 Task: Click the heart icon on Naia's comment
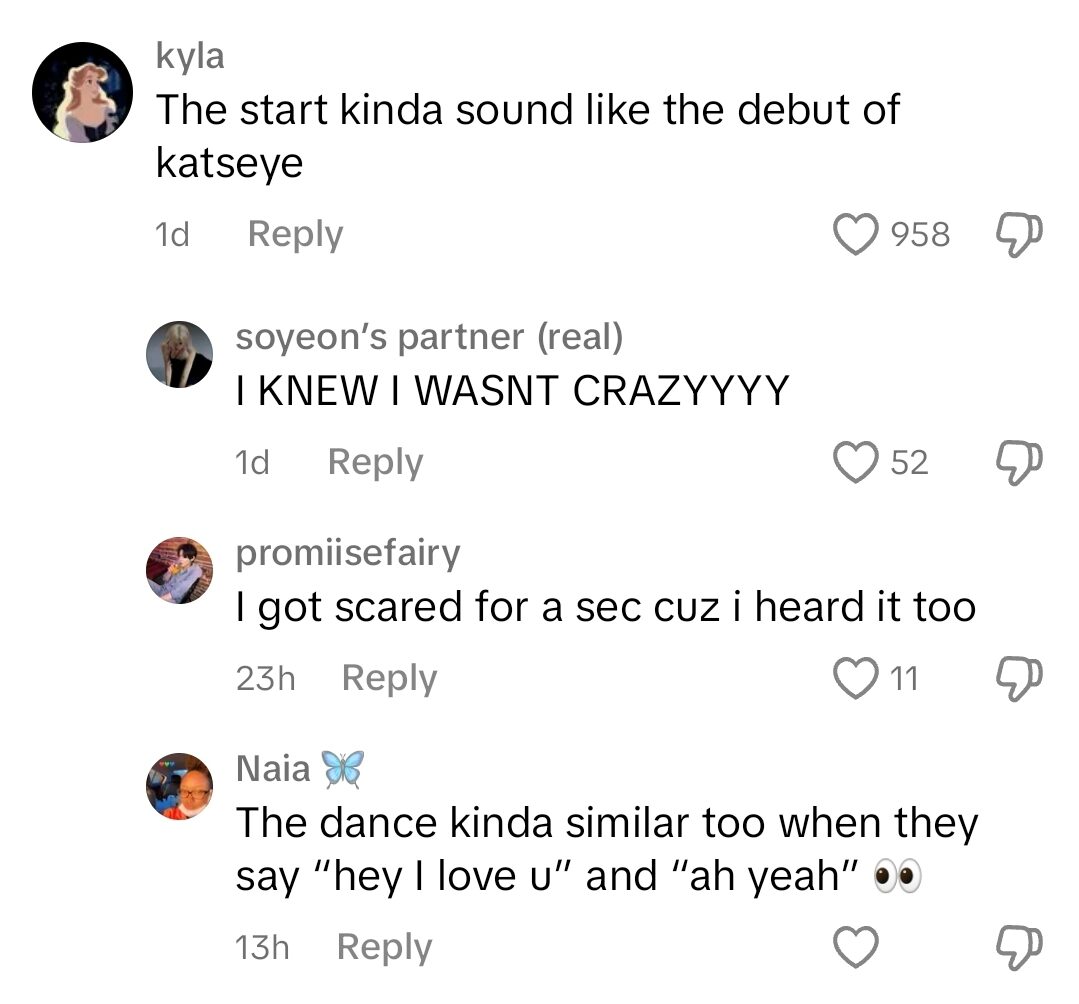tap(855, 946)
